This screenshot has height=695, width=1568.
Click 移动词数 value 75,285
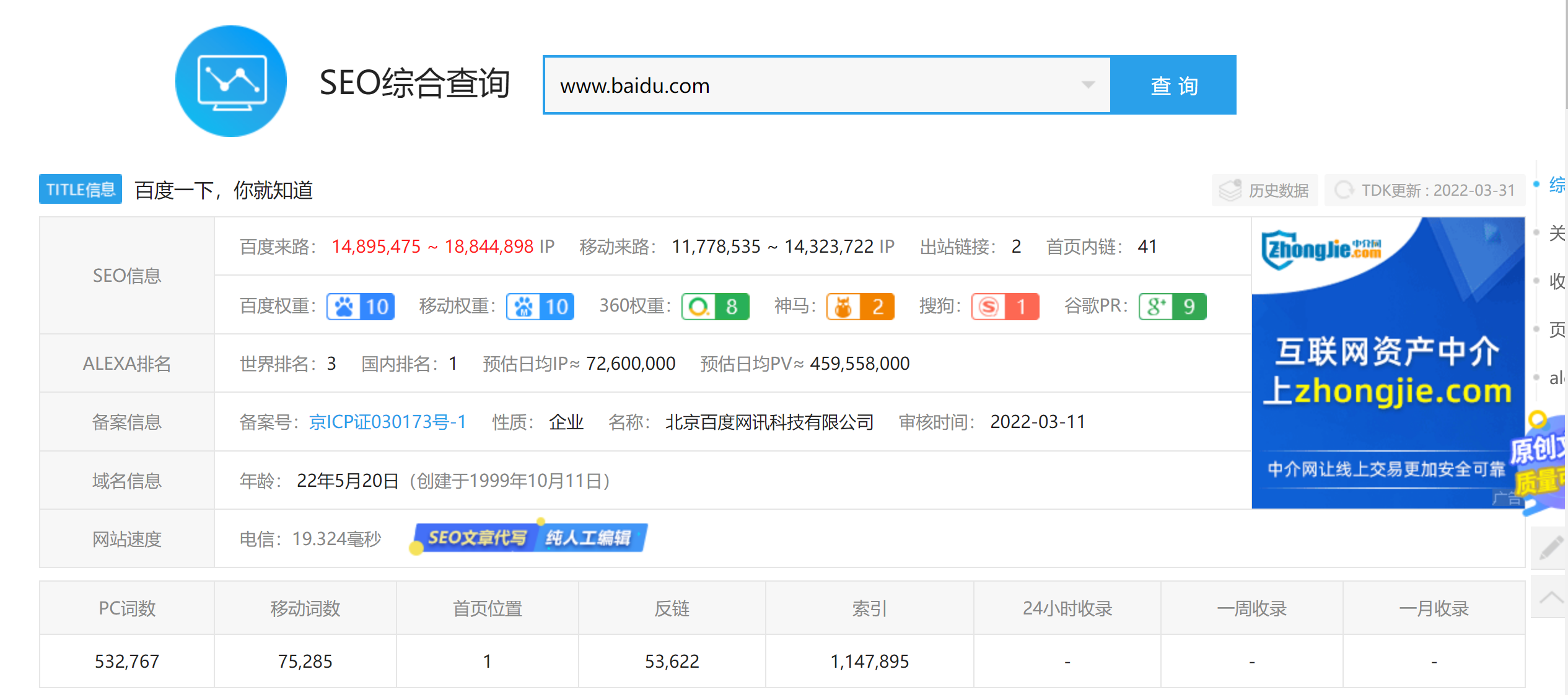[x=305, y=662]
